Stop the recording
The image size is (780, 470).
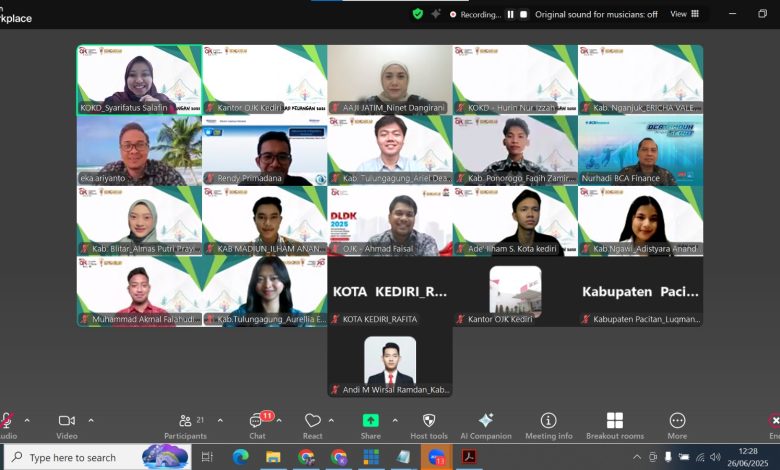click(x=523, y=14)
